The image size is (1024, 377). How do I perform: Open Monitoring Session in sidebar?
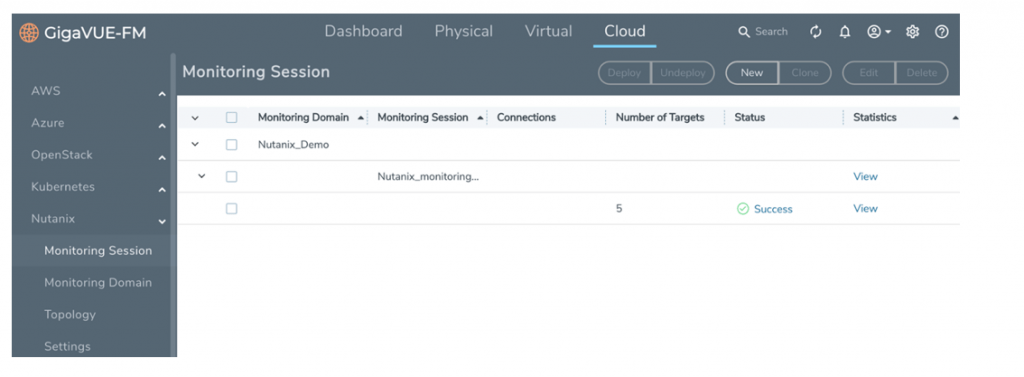98,251
